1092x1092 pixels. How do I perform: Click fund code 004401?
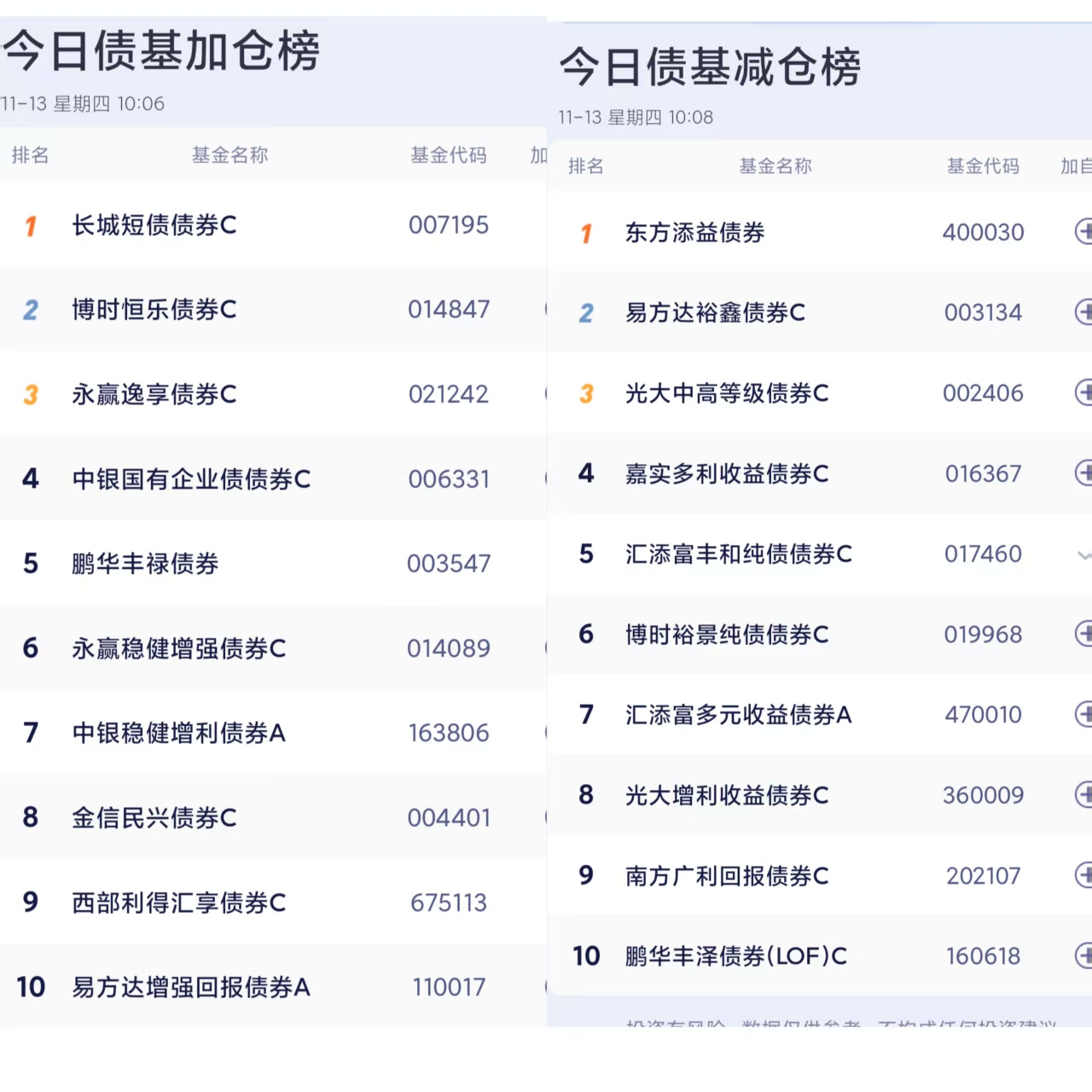pos(449,817)
